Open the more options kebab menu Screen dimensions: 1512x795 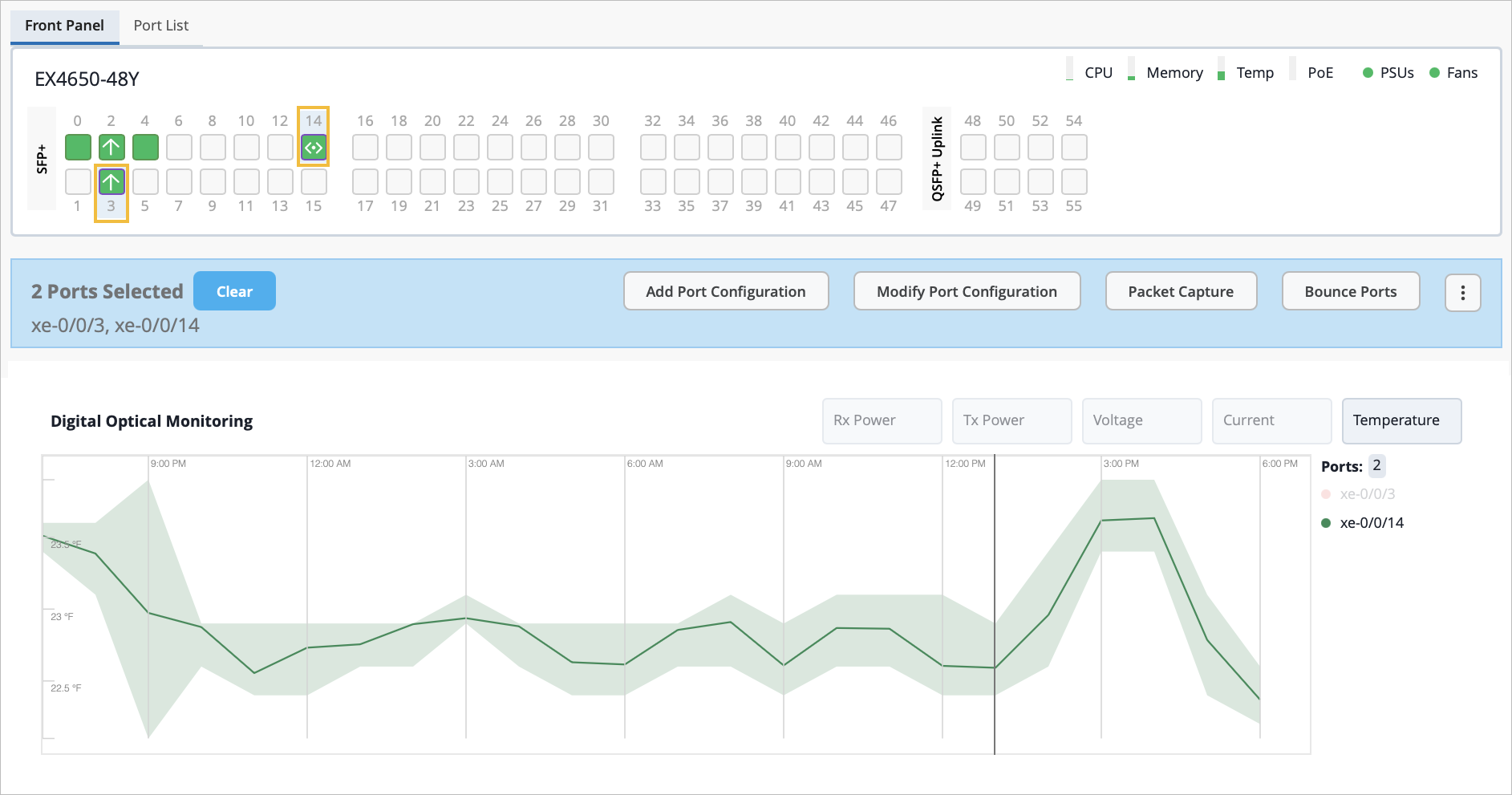point(1463,291)
